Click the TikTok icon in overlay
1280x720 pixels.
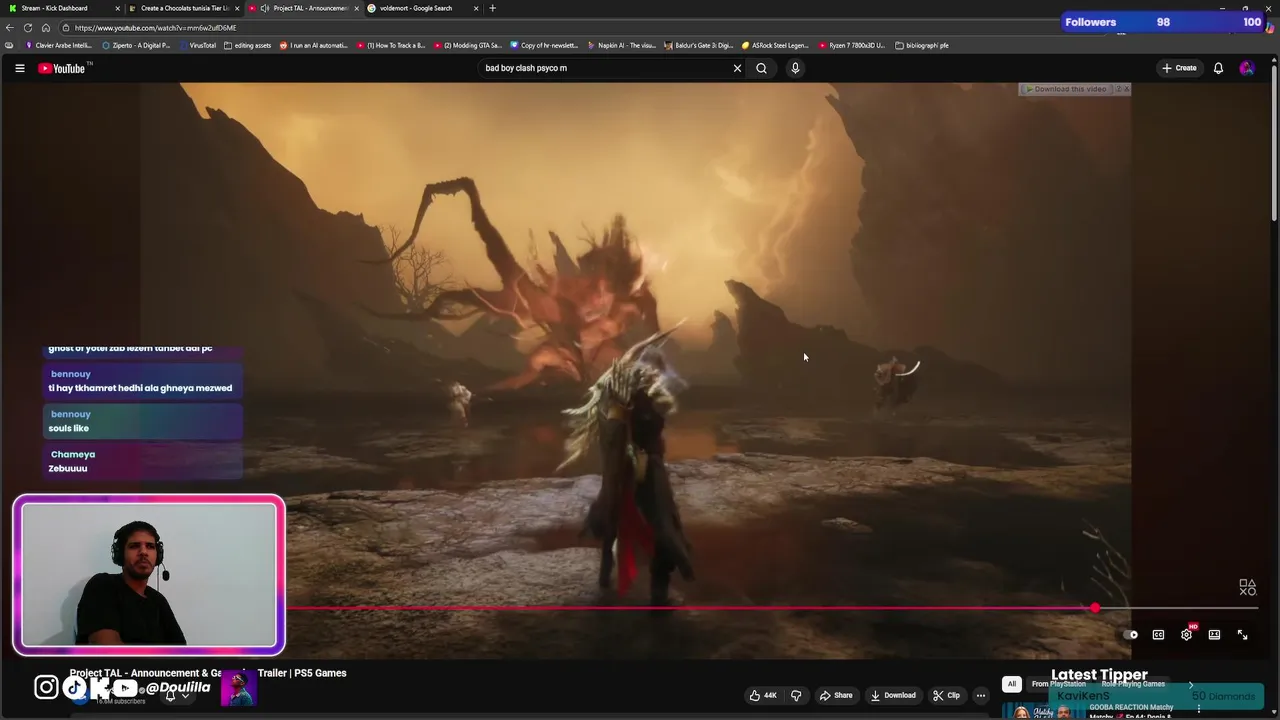coord(75,687)
